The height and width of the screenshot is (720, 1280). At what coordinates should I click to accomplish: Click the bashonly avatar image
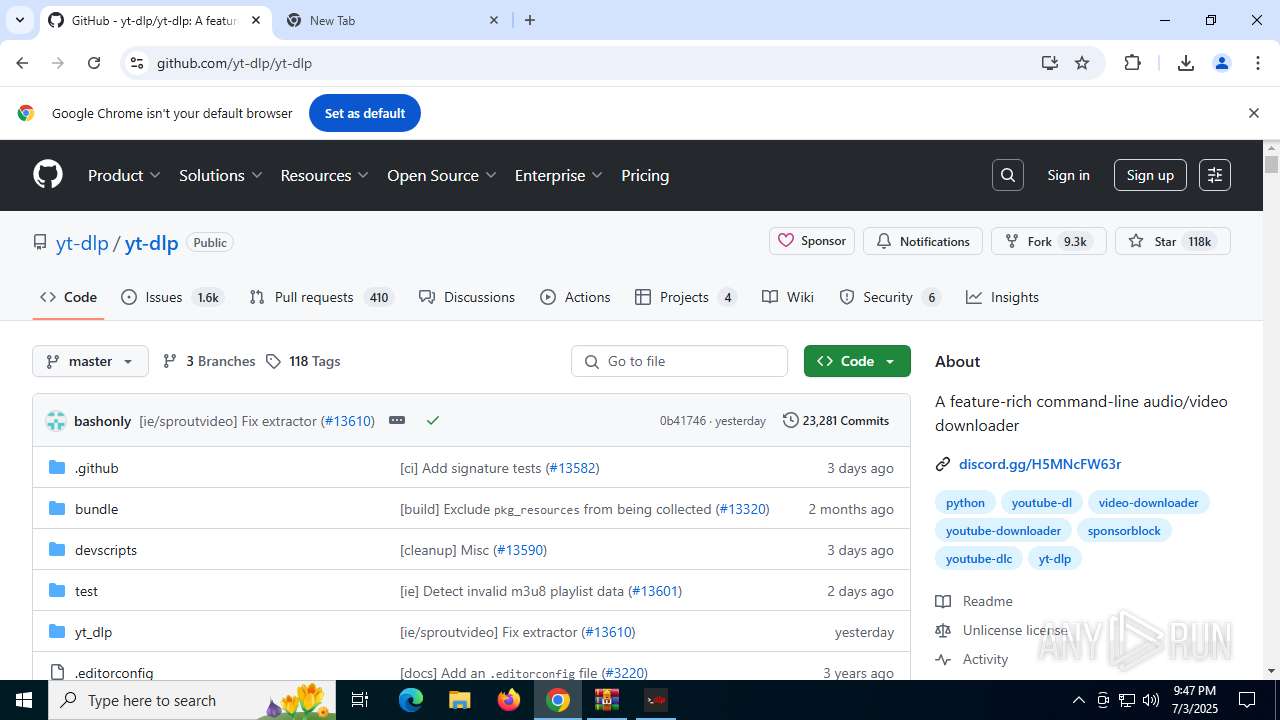pyautogui.click(x=56, y=421)
